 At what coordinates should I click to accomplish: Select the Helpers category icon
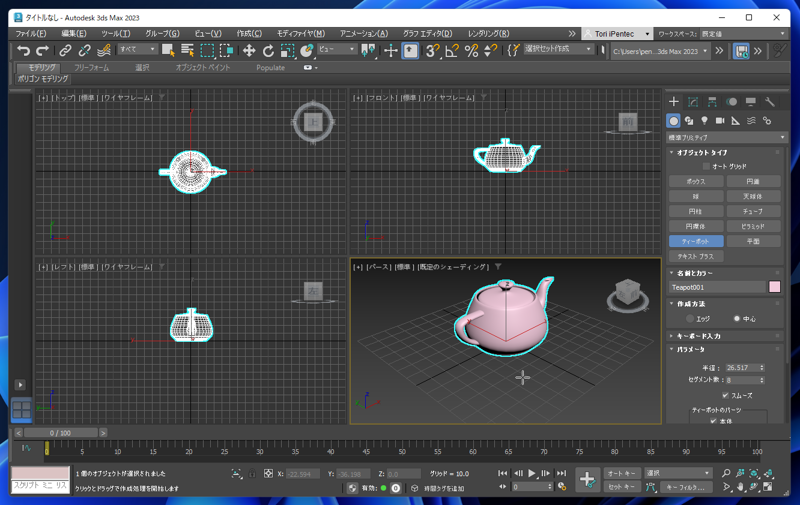point(735,120)
